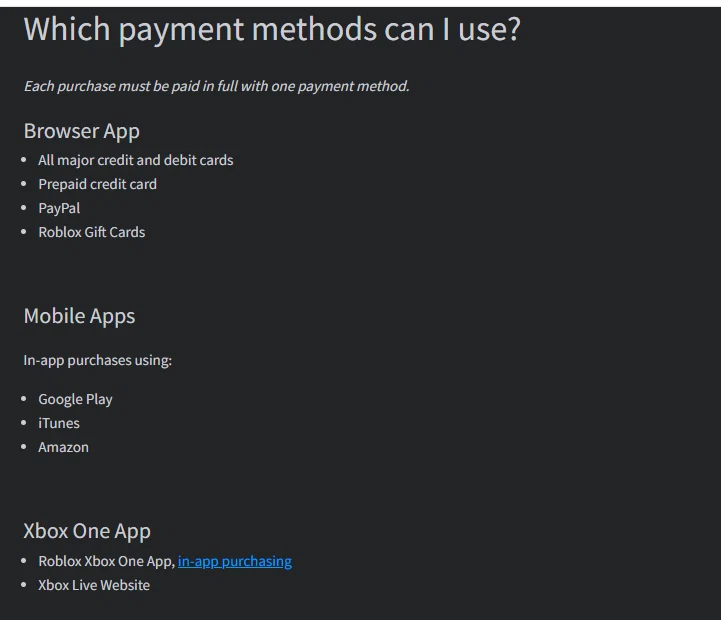Viewport: 721px width, 620px height.
Task: Click the Mobile Apps heading
Action: [x=79, y=316]
